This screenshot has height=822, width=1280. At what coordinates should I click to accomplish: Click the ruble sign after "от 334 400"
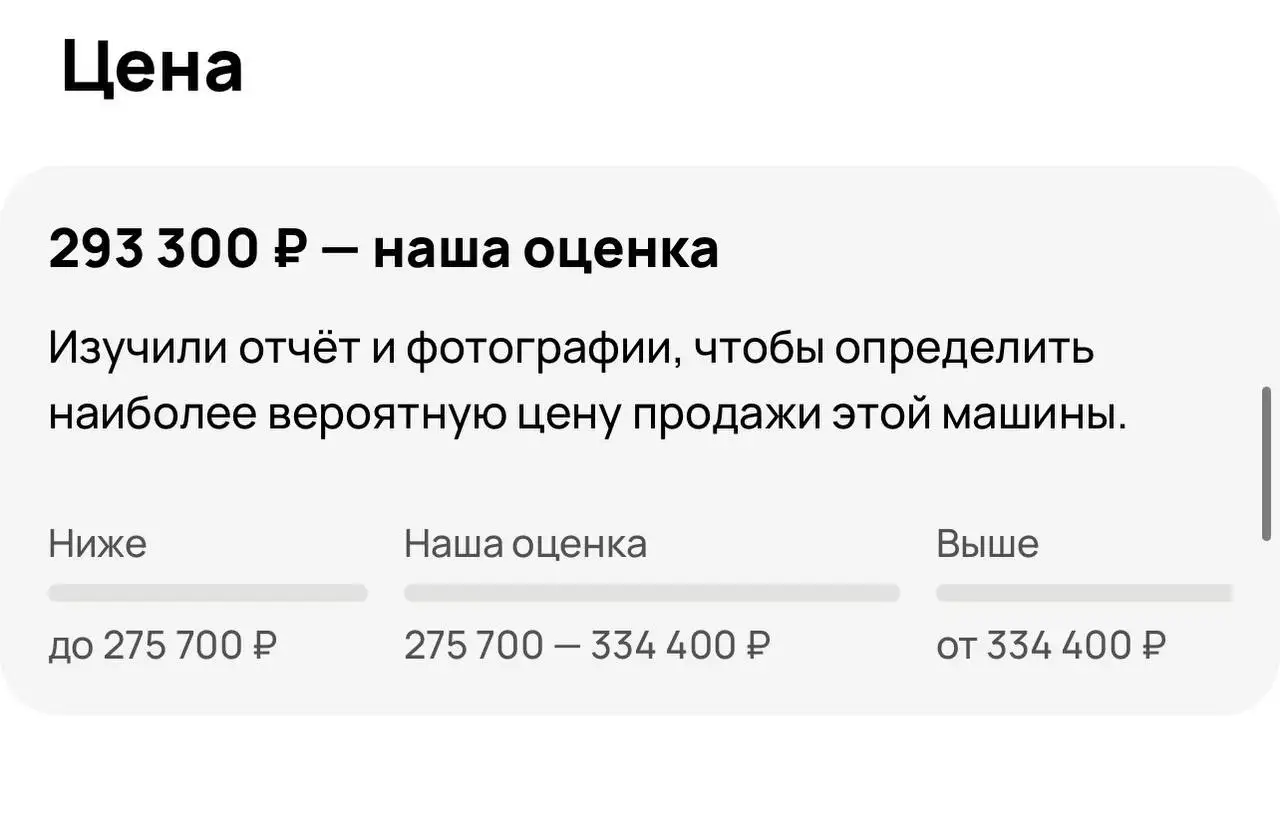pos(1154,646)
